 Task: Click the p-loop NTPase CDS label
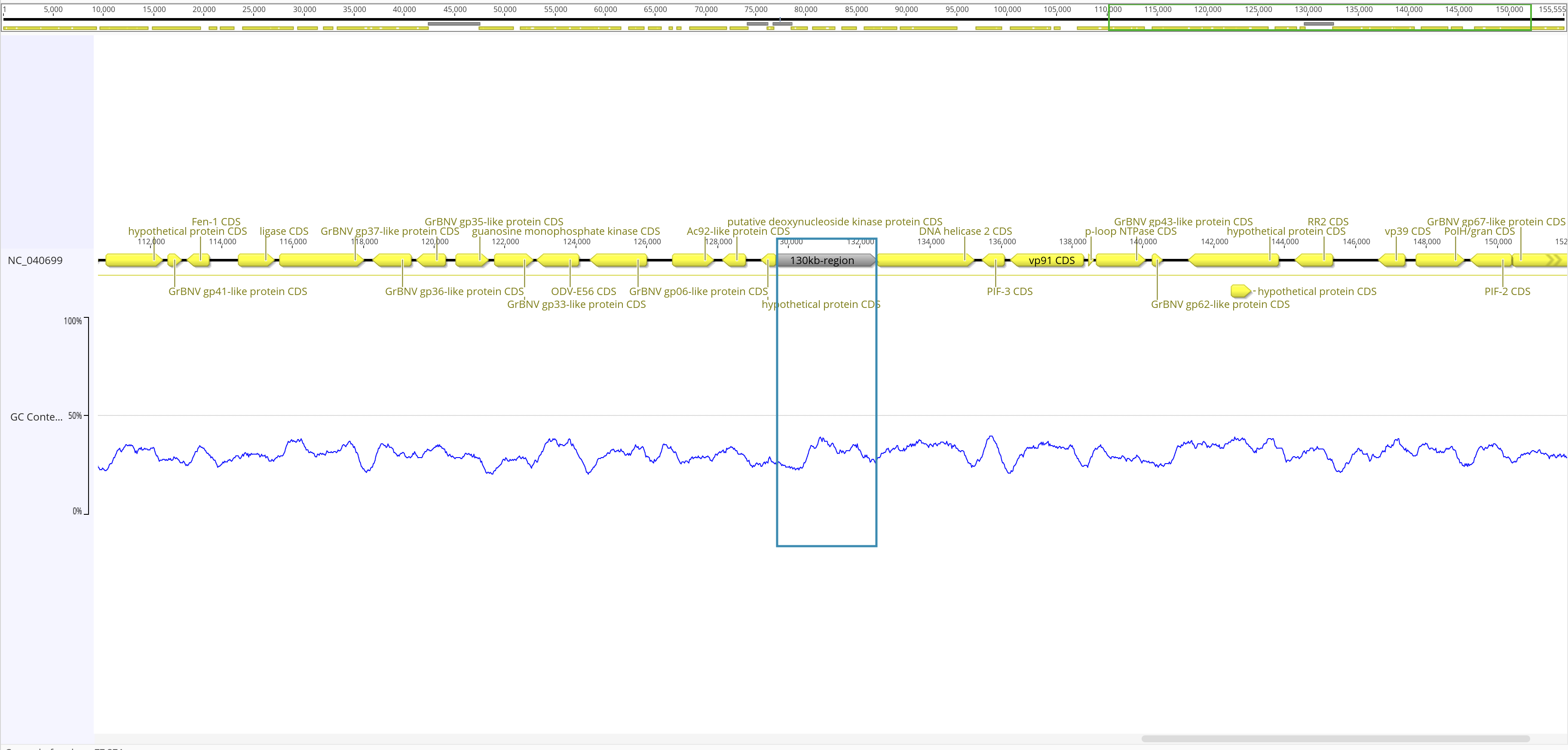point(1130,231)
